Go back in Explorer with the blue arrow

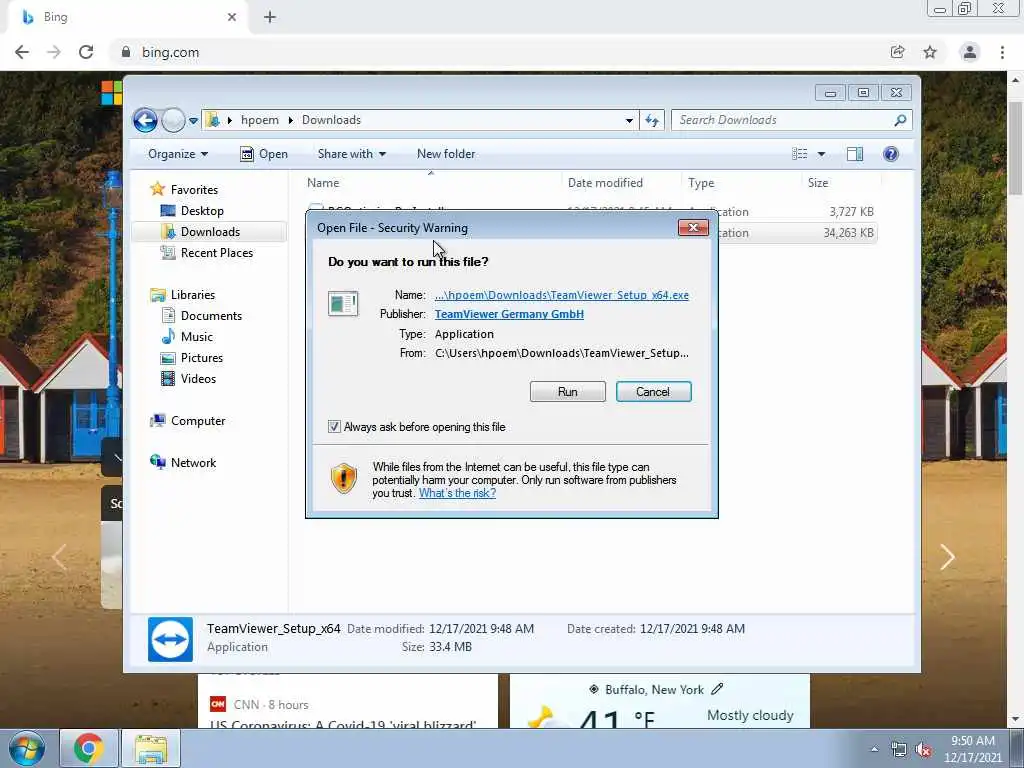145,120
